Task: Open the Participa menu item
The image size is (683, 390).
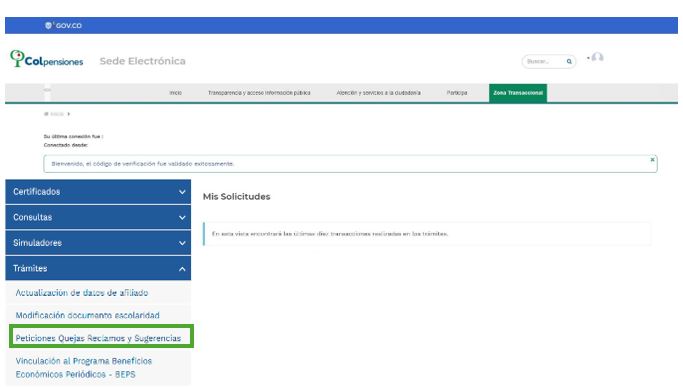Action: (x=456, y=93)
